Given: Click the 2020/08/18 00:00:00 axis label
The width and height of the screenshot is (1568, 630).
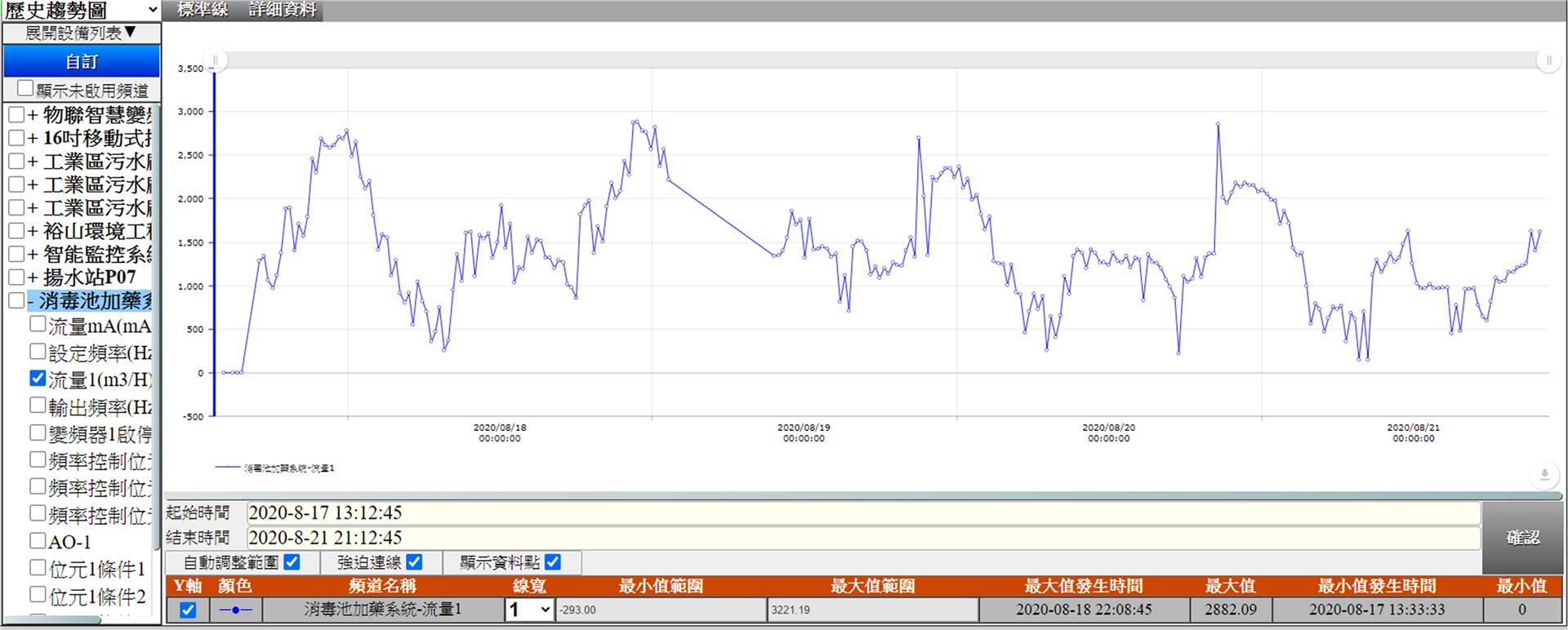Looking at the screenshot, I should [500, 433].
